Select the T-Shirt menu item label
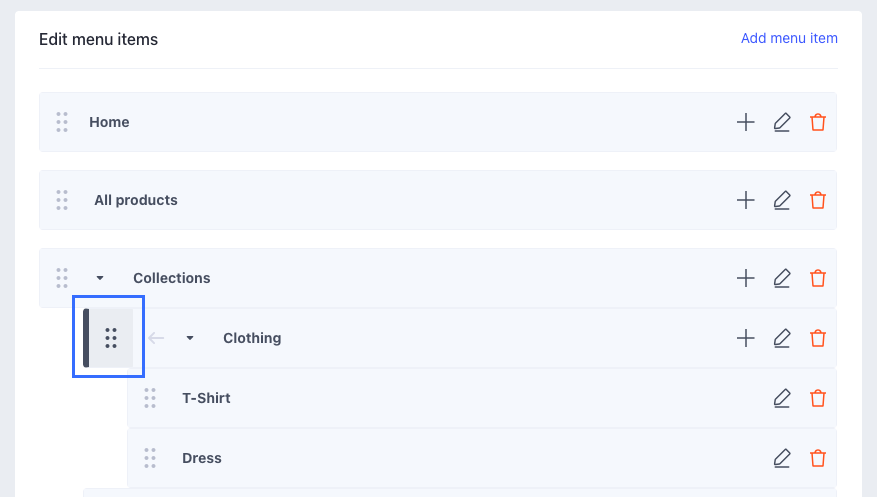 206,398
